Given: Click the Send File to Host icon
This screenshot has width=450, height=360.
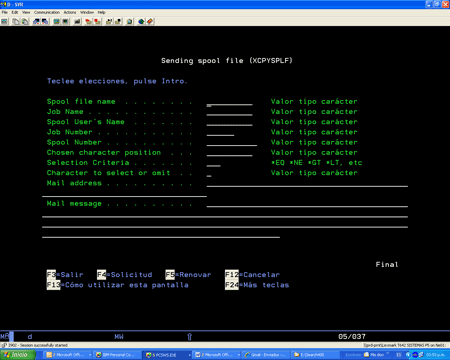Looking at the screenshot, I should coord(36,22).
